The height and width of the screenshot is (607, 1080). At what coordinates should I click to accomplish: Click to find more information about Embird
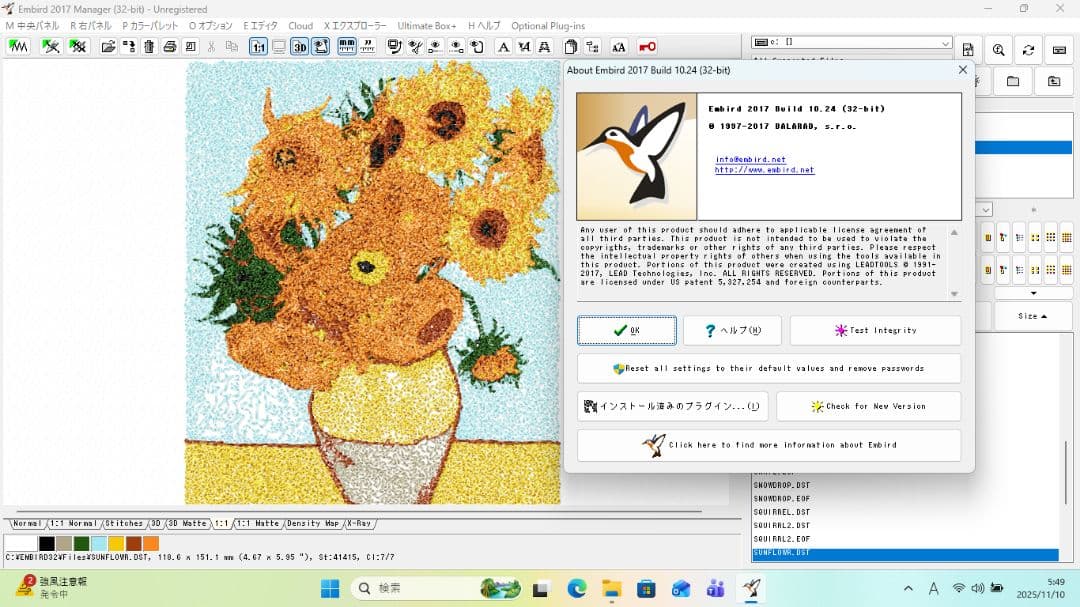pos(769,445)
